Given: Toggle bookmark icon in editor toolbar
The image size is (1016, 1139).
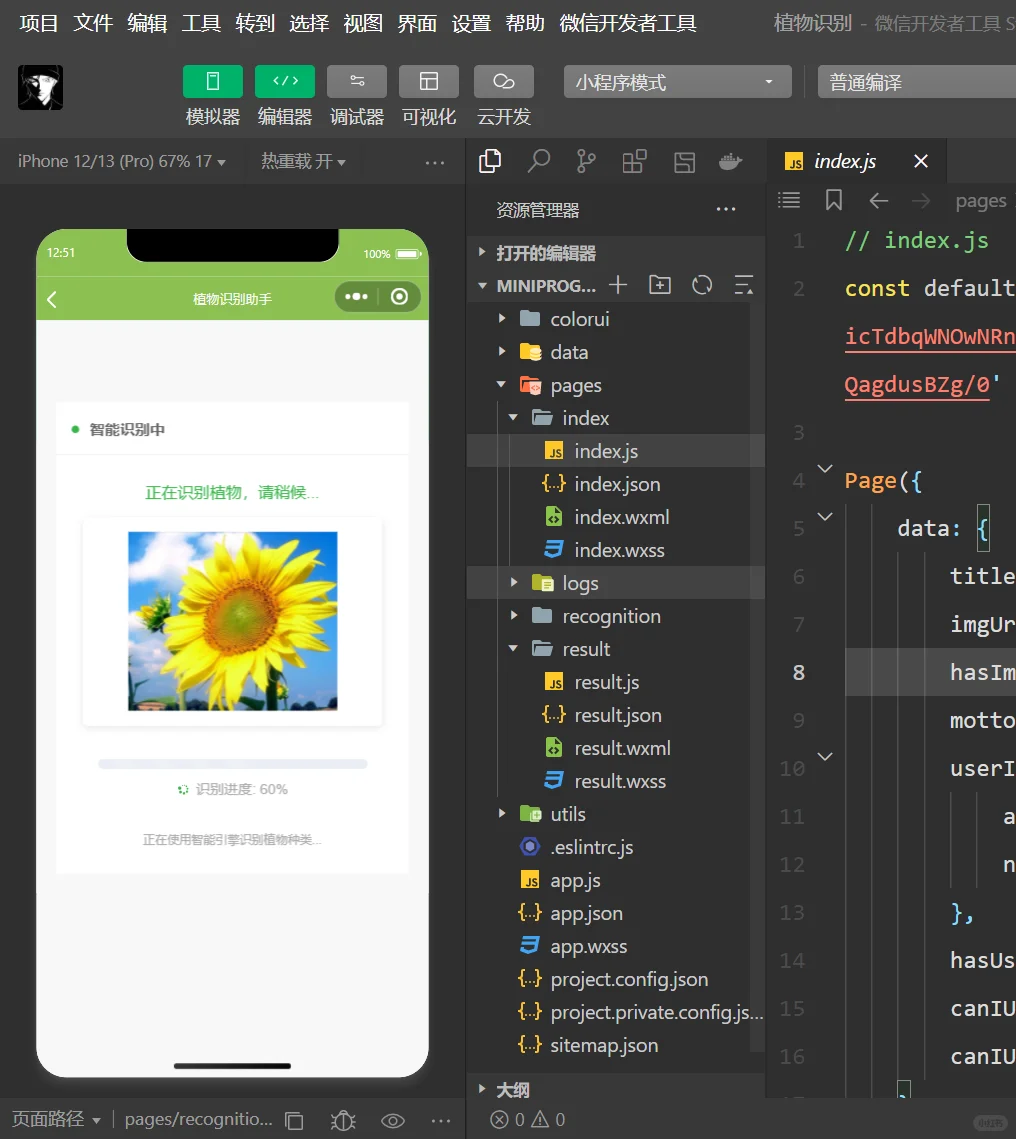Looking at the screenshot, I should (834, 200).
